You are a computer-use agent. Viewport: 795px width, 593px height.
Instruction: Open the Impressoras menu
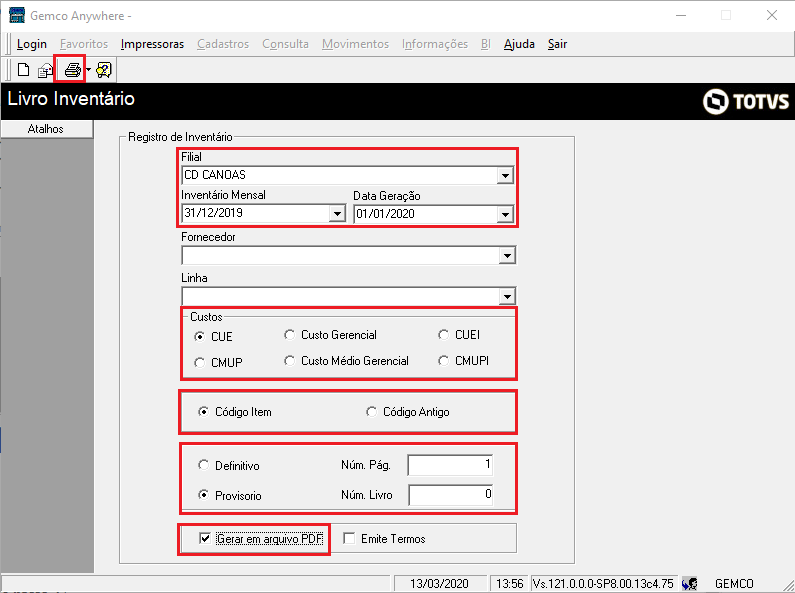coord(152,44)
